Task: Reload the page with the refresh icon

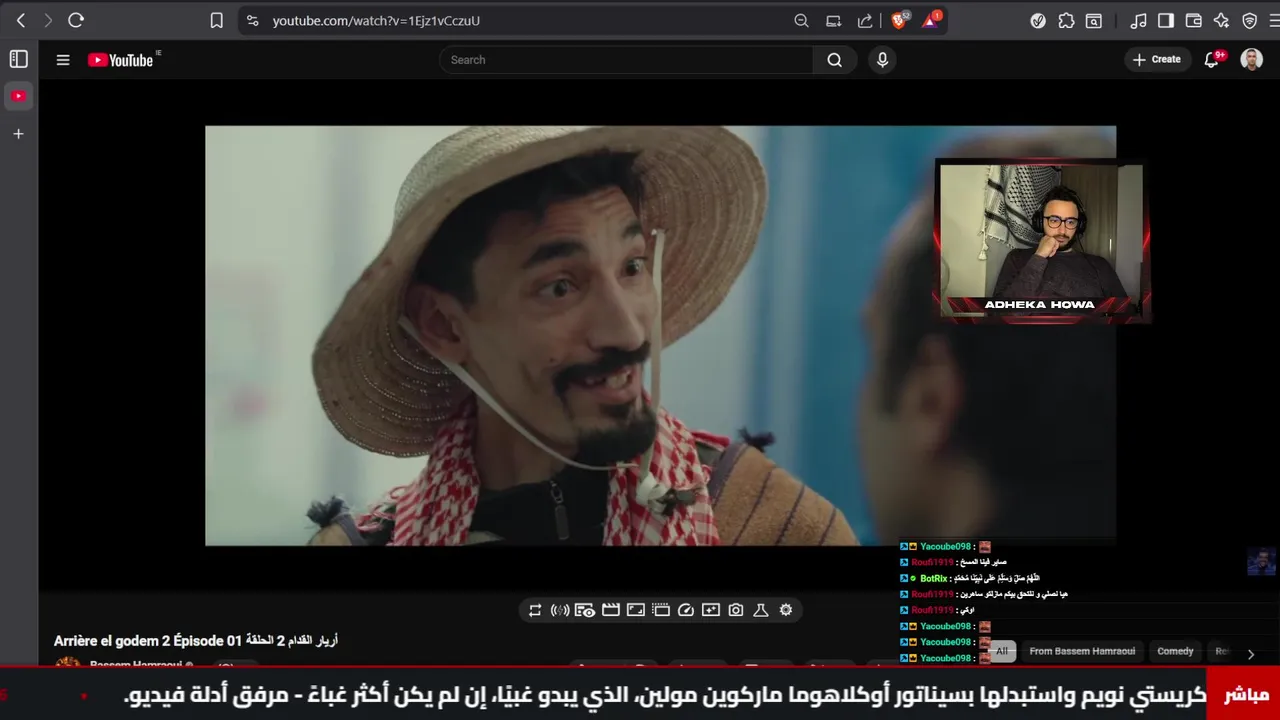Action: pyautogui.click(x=76, y=20)
